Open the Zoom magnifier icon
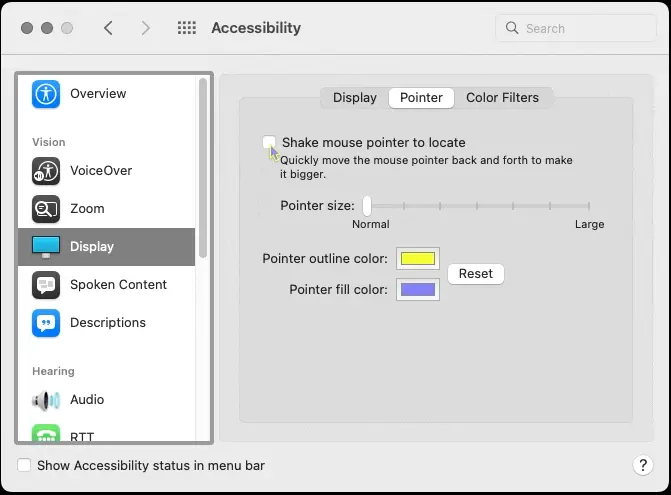This screenshot has height=495, width=671. 46,209
